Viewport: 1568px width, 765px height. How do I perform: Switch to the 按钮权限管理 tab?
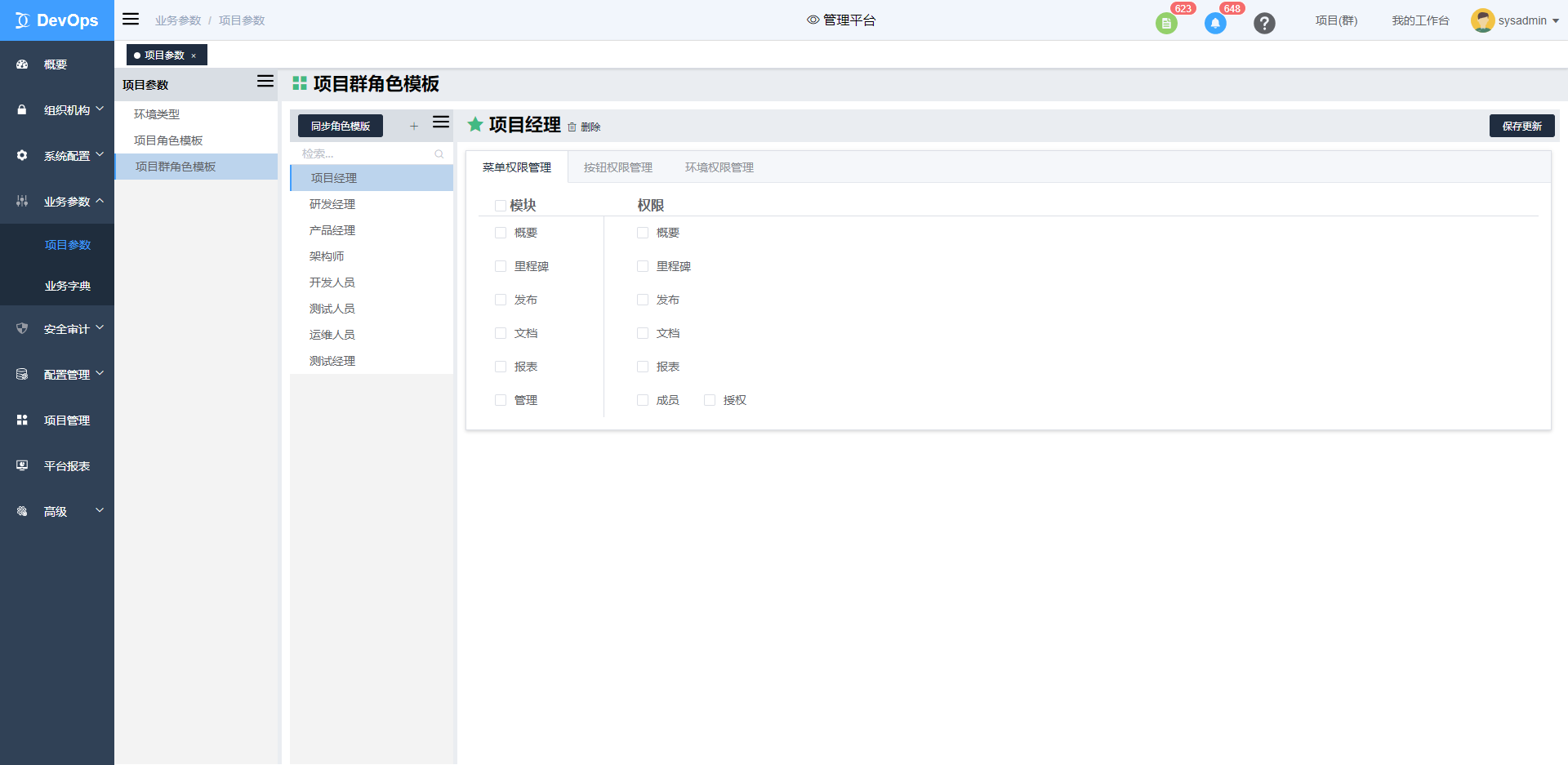click(x=618, y=167)
